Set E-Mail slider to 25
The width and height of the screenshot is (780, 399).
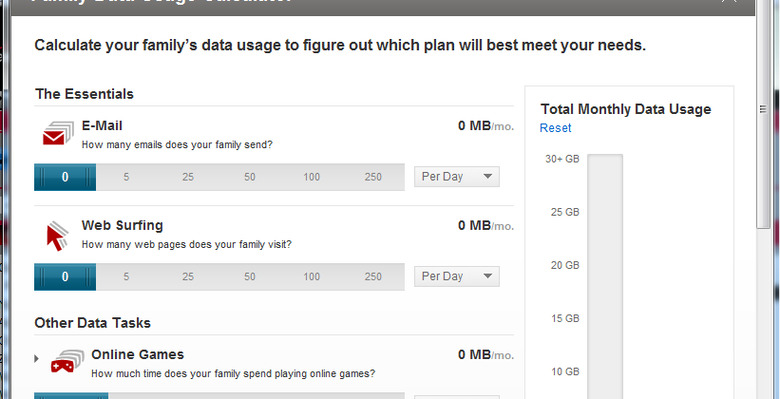pyautogui.click(x=188, y=177)
